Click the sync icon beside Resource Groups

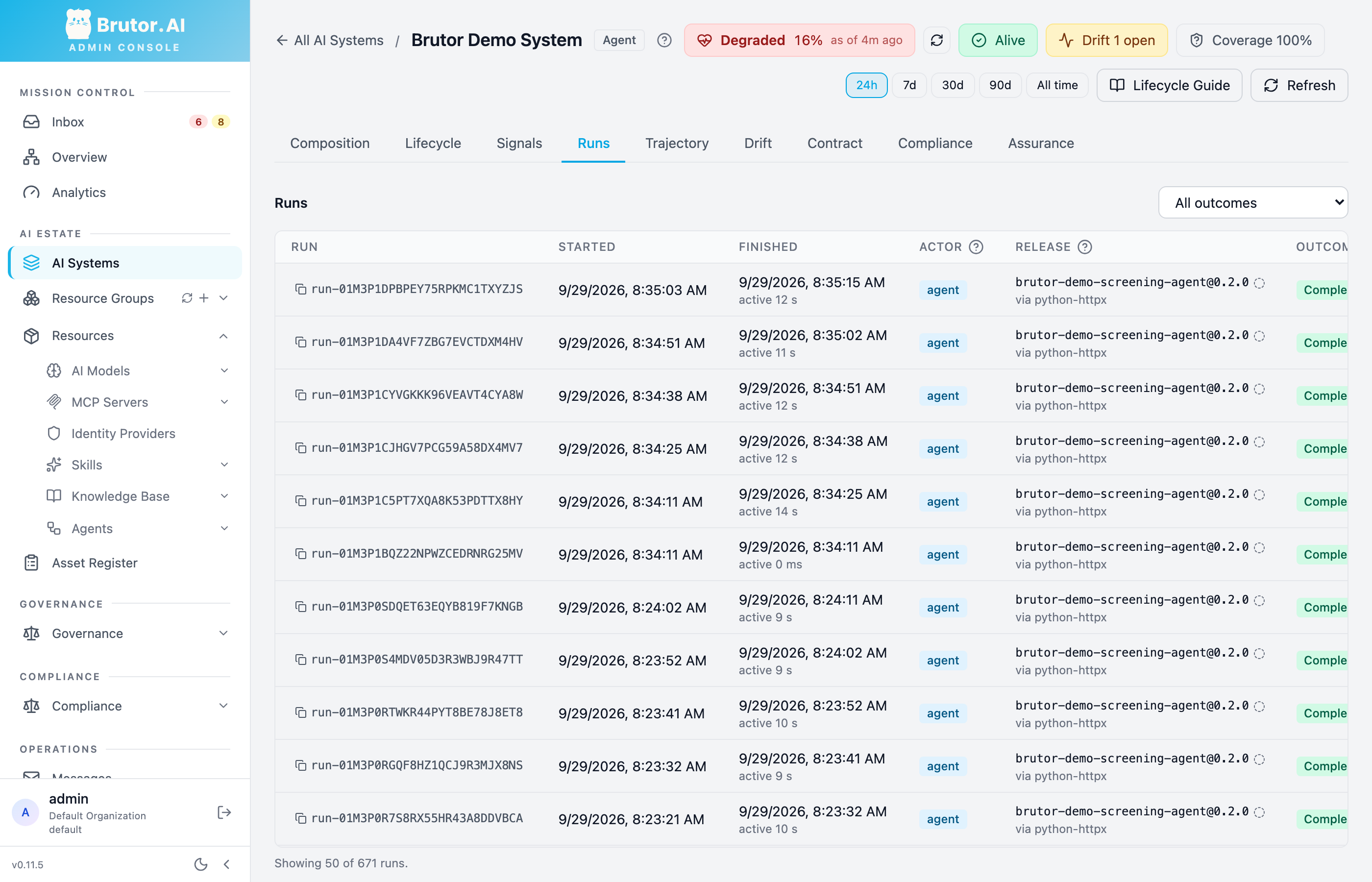click(187, 298)
